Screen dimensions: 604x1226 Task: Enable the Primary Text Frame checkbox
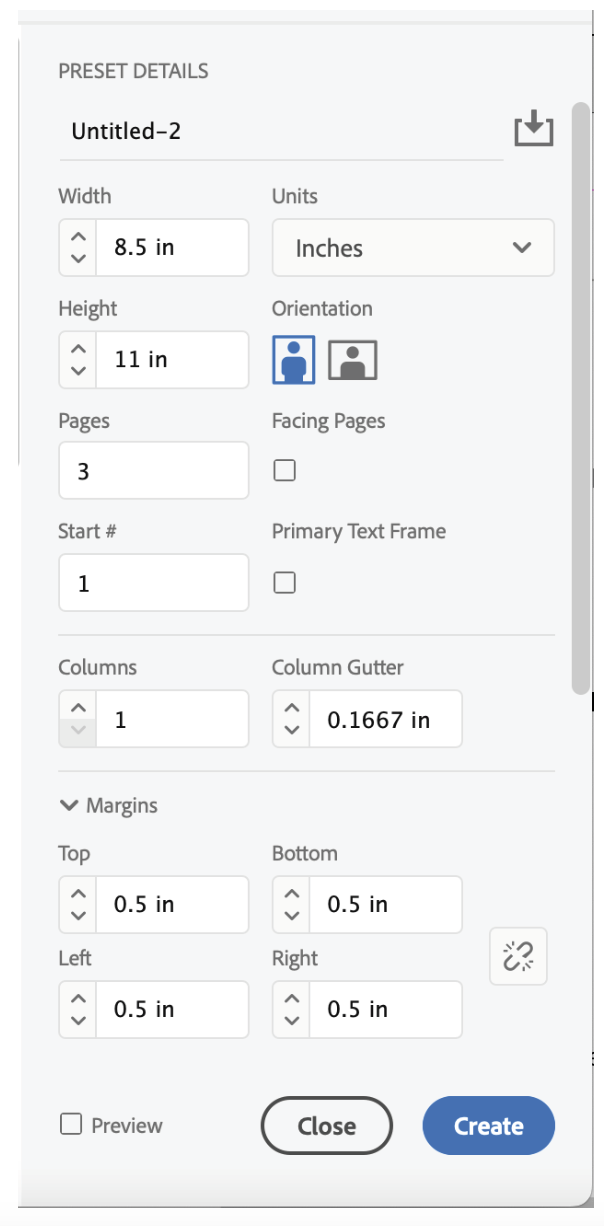point(285,582)
